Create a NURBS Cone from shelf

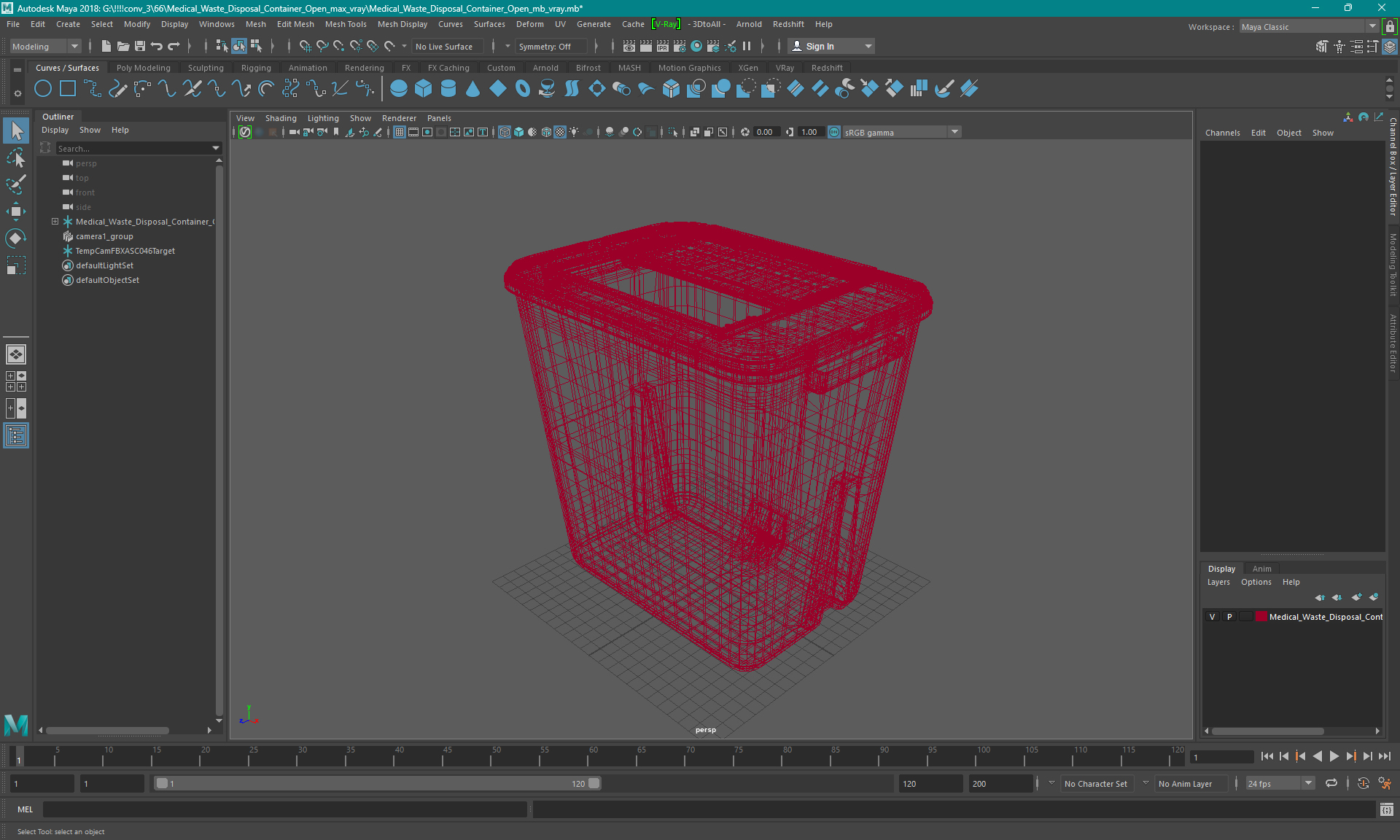pos(473,89)
